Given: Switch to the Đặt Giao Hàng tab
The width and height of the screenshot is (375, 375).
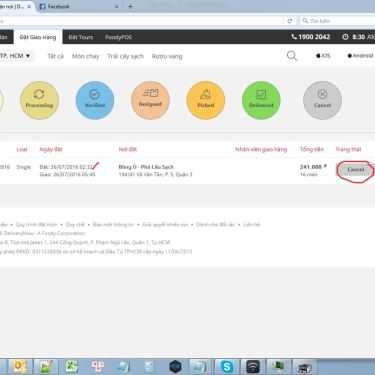Looking at the screenshot, I should (38, 37).
